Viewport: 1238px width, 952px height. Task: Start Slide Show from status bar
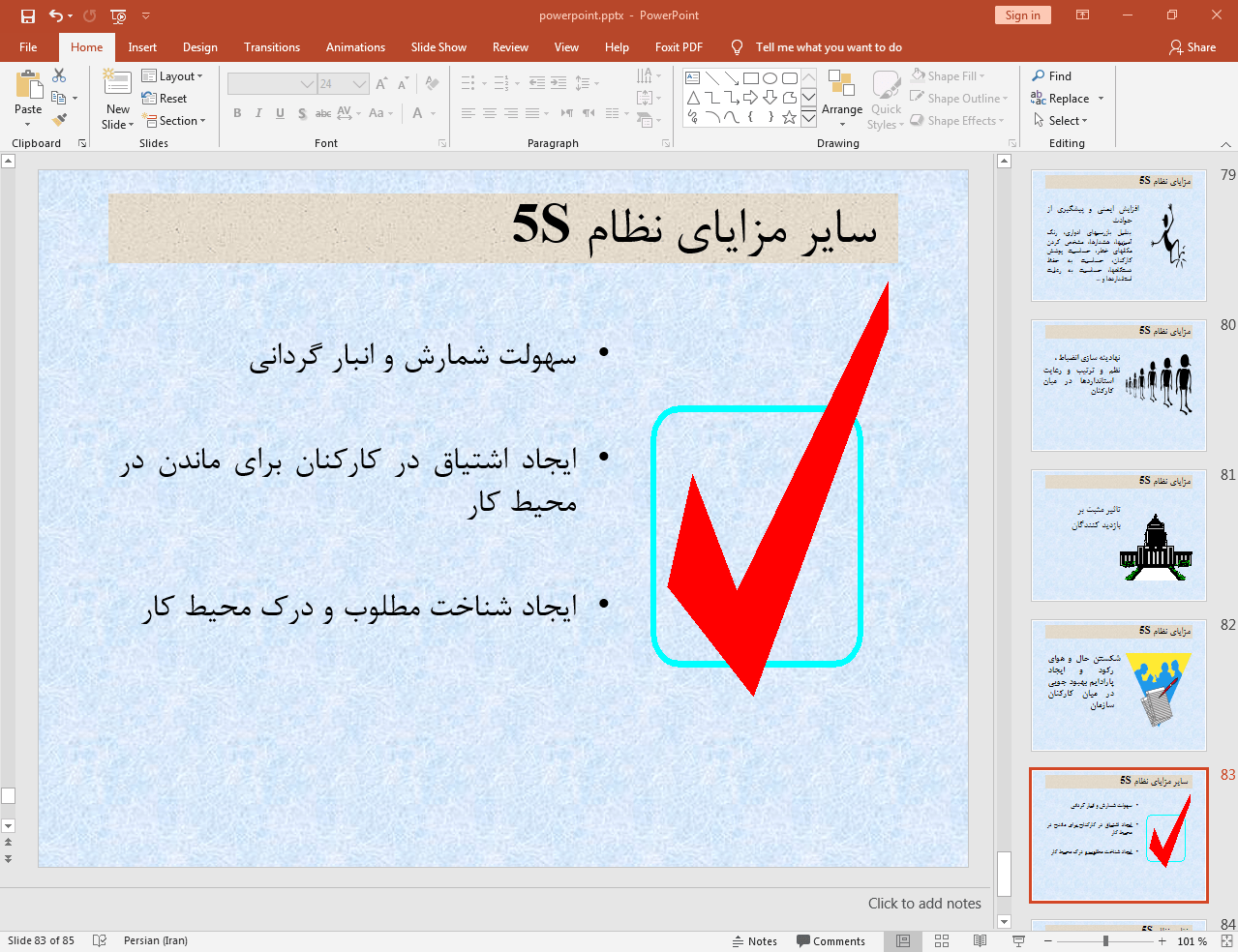(1017, 940)
